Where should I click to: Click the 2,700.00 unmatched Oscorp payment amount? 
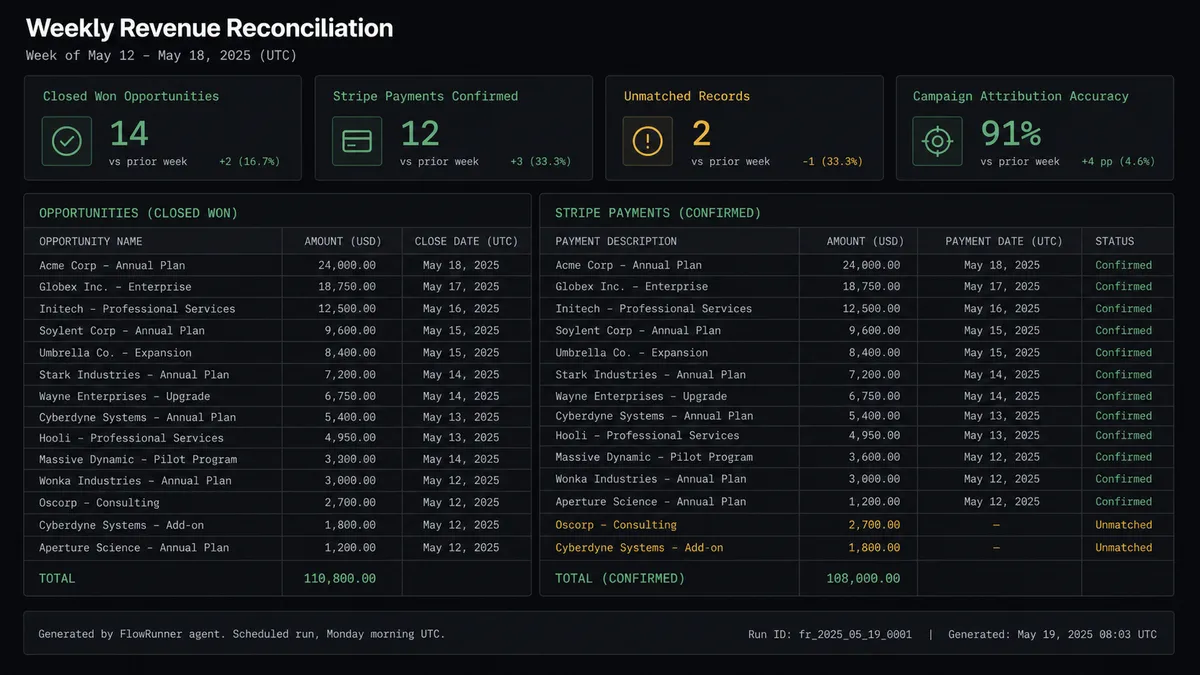[x=874, y=525]
